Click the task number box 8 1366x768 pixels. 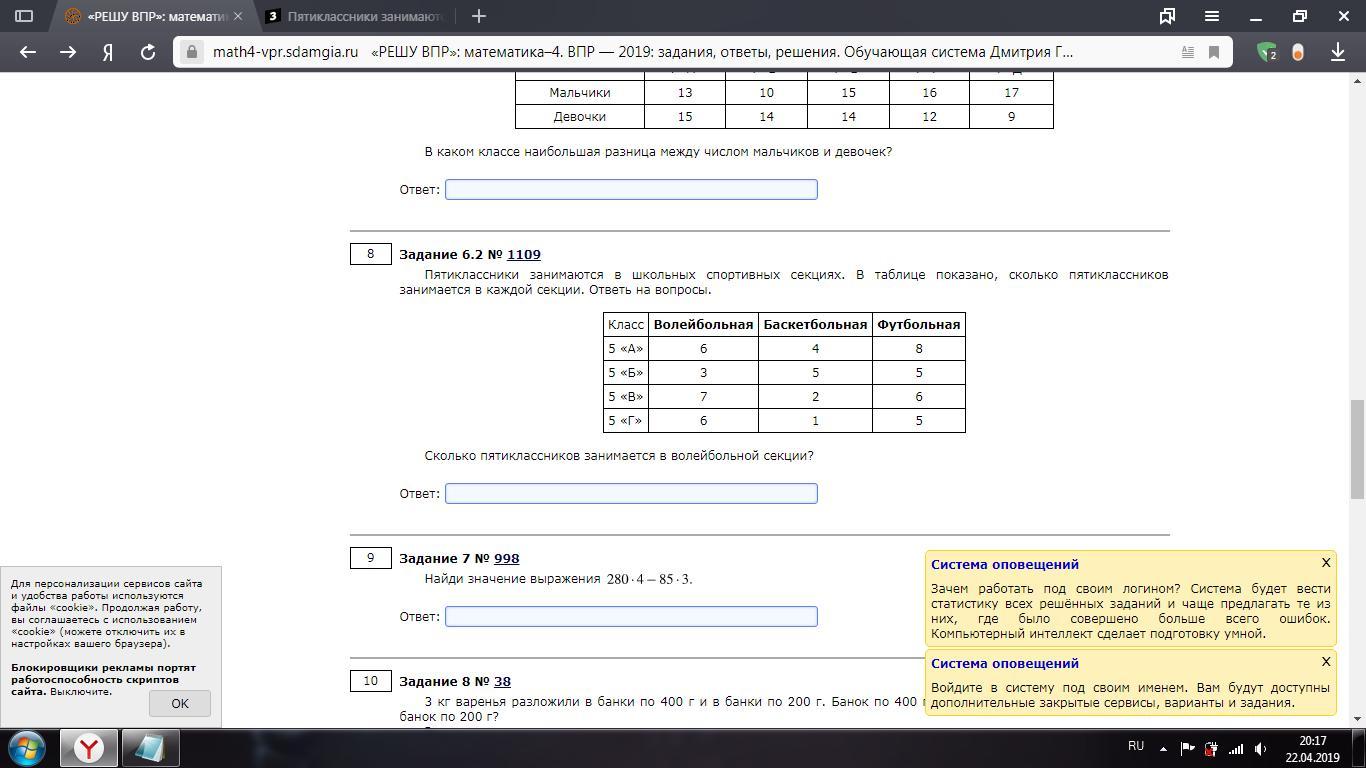(x=370, y=254)
